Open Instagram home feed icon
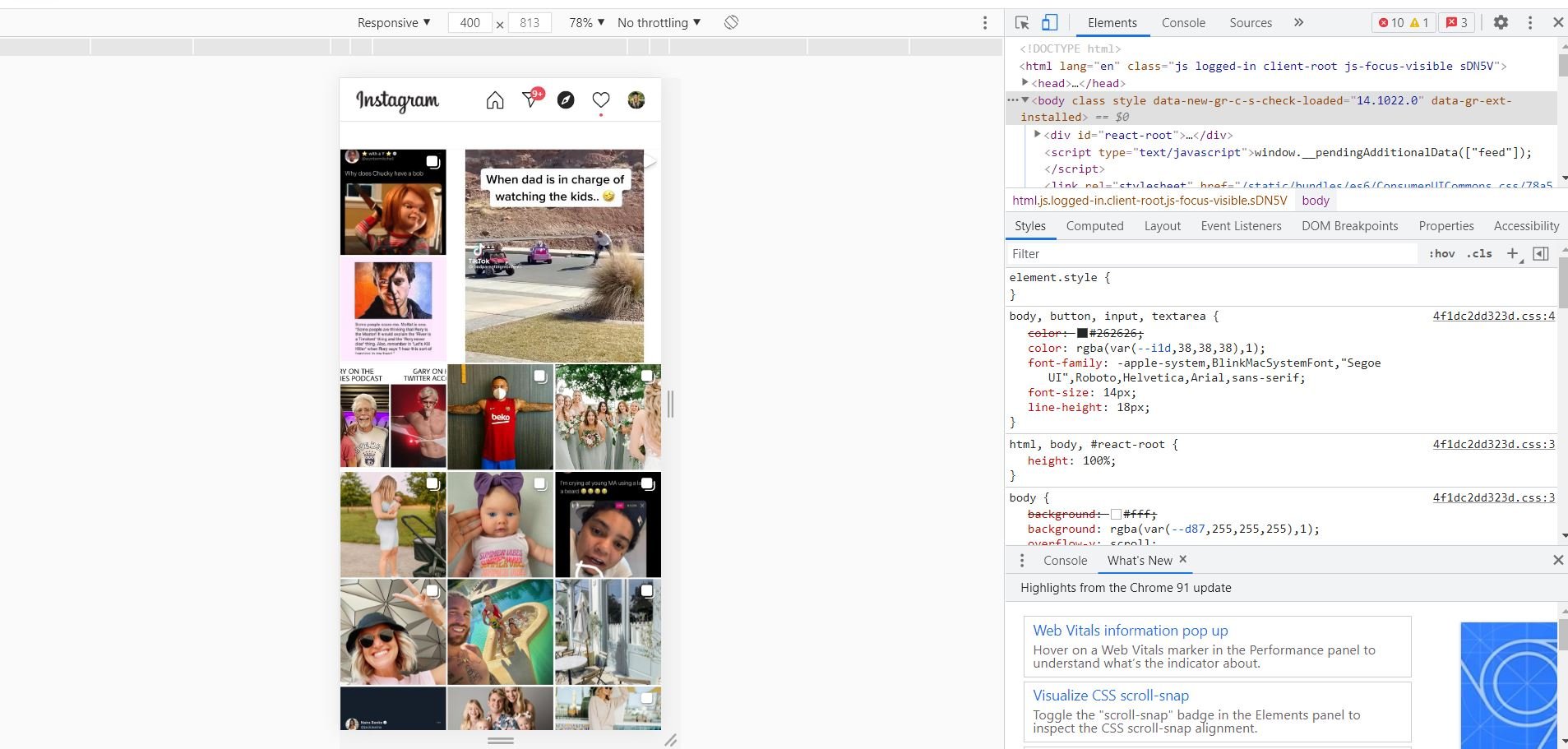 (x=495, y=100)
